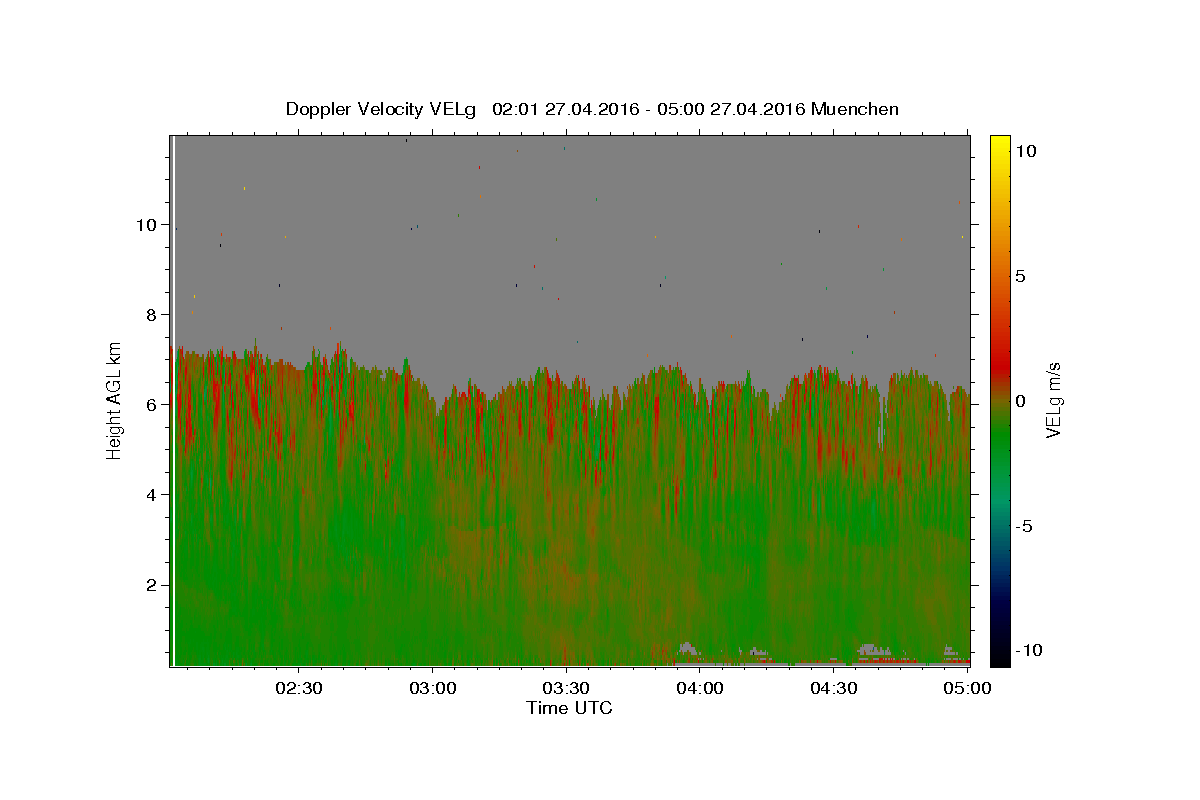
Task: Click the 03:30 time axis label
Action: [x=566, y=688]
